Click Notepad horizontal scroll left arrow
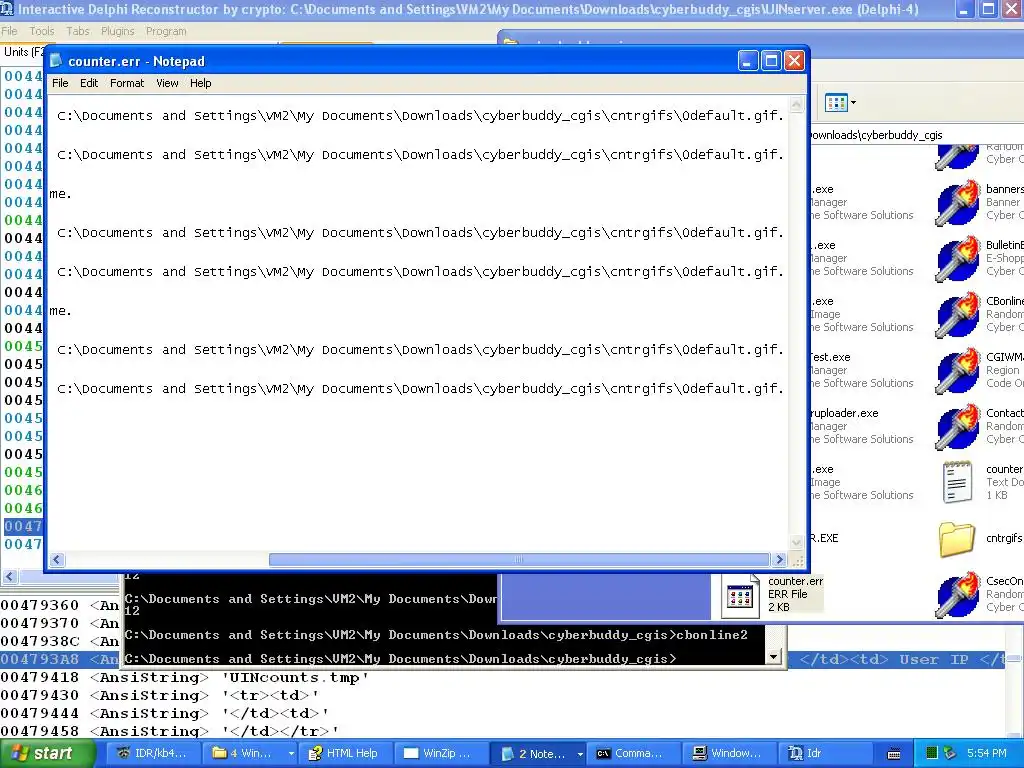 click(x=57, y=560)
